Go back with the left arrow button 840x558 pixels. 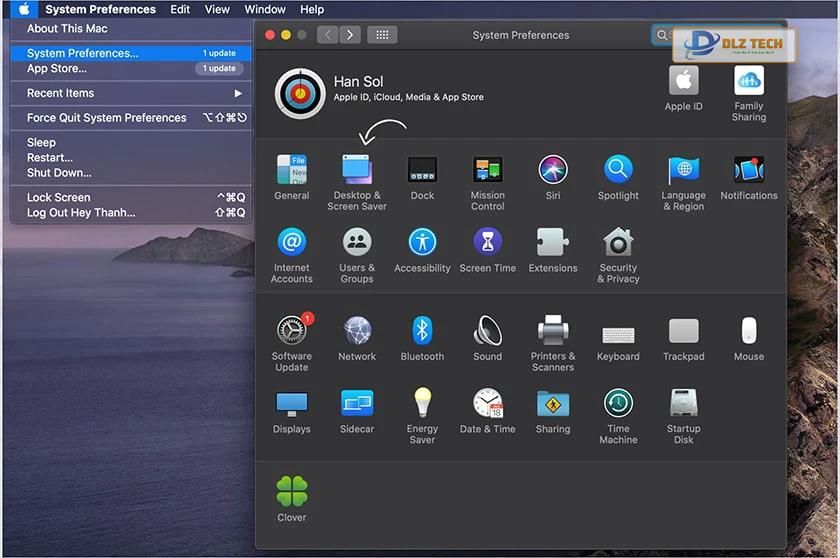coord(328,35)
